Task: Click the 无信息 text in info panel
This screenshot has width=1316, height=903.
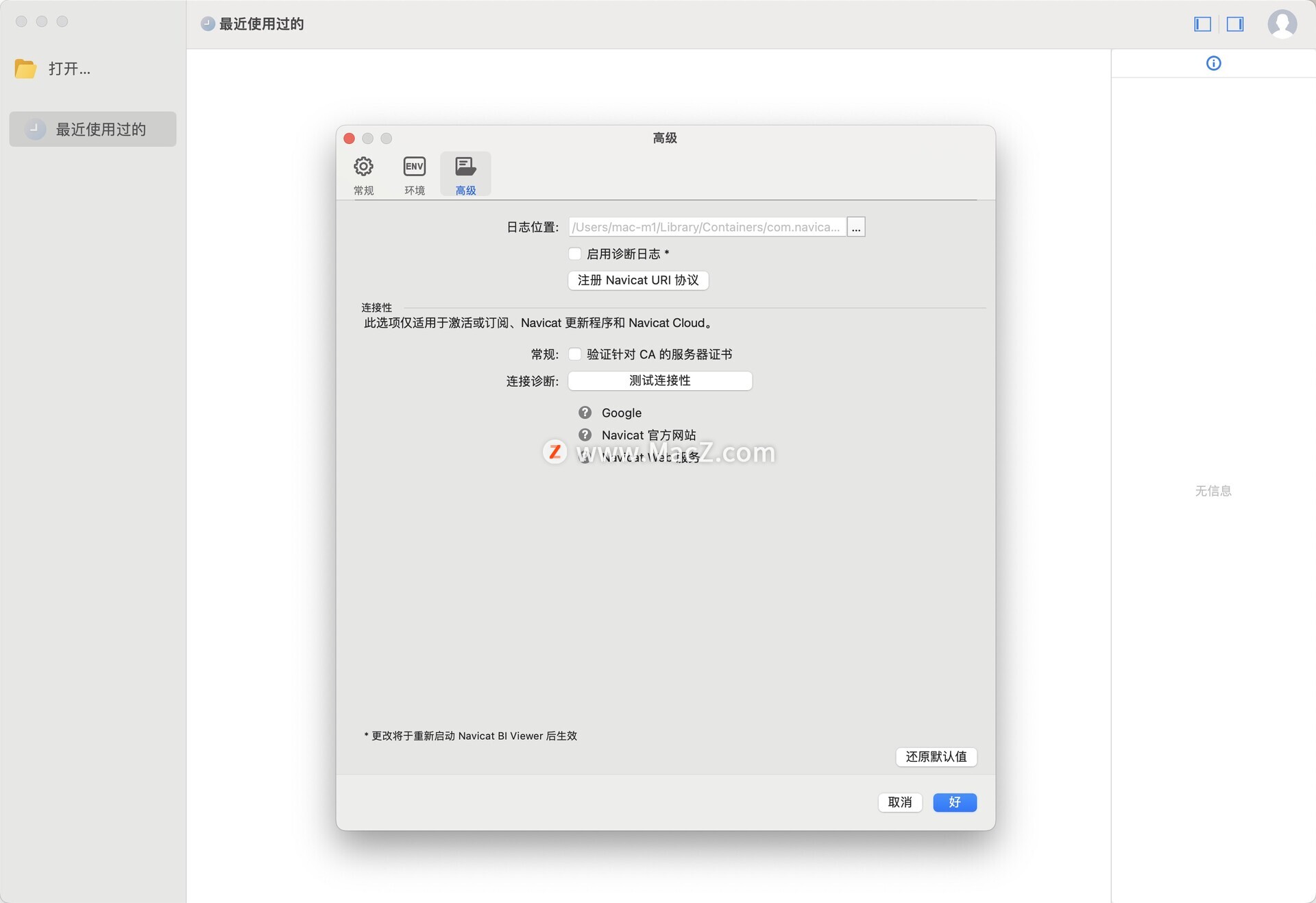Action: 1213,491
